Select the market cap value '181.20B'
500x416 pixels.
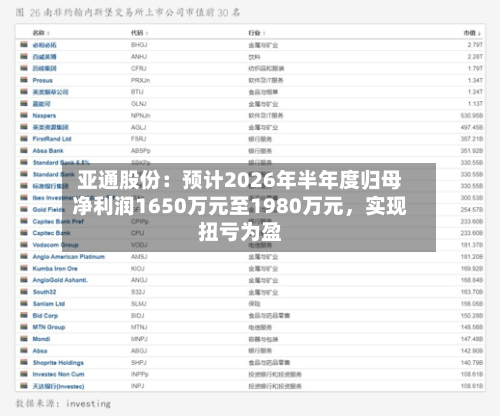click(472, 257)
